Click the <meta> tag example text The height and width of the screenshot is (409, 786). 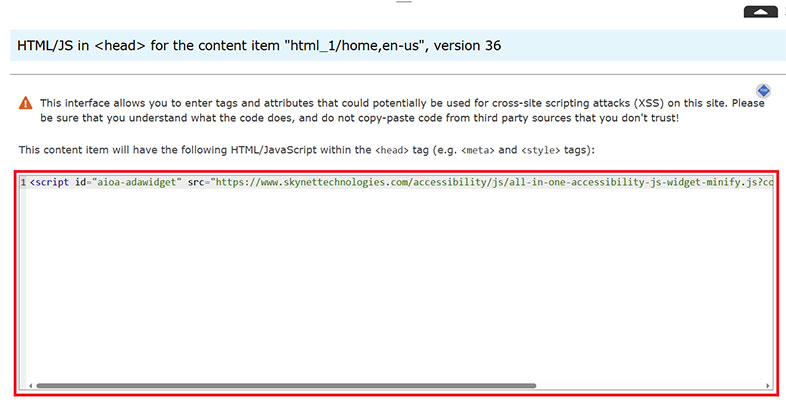[478, 150]
